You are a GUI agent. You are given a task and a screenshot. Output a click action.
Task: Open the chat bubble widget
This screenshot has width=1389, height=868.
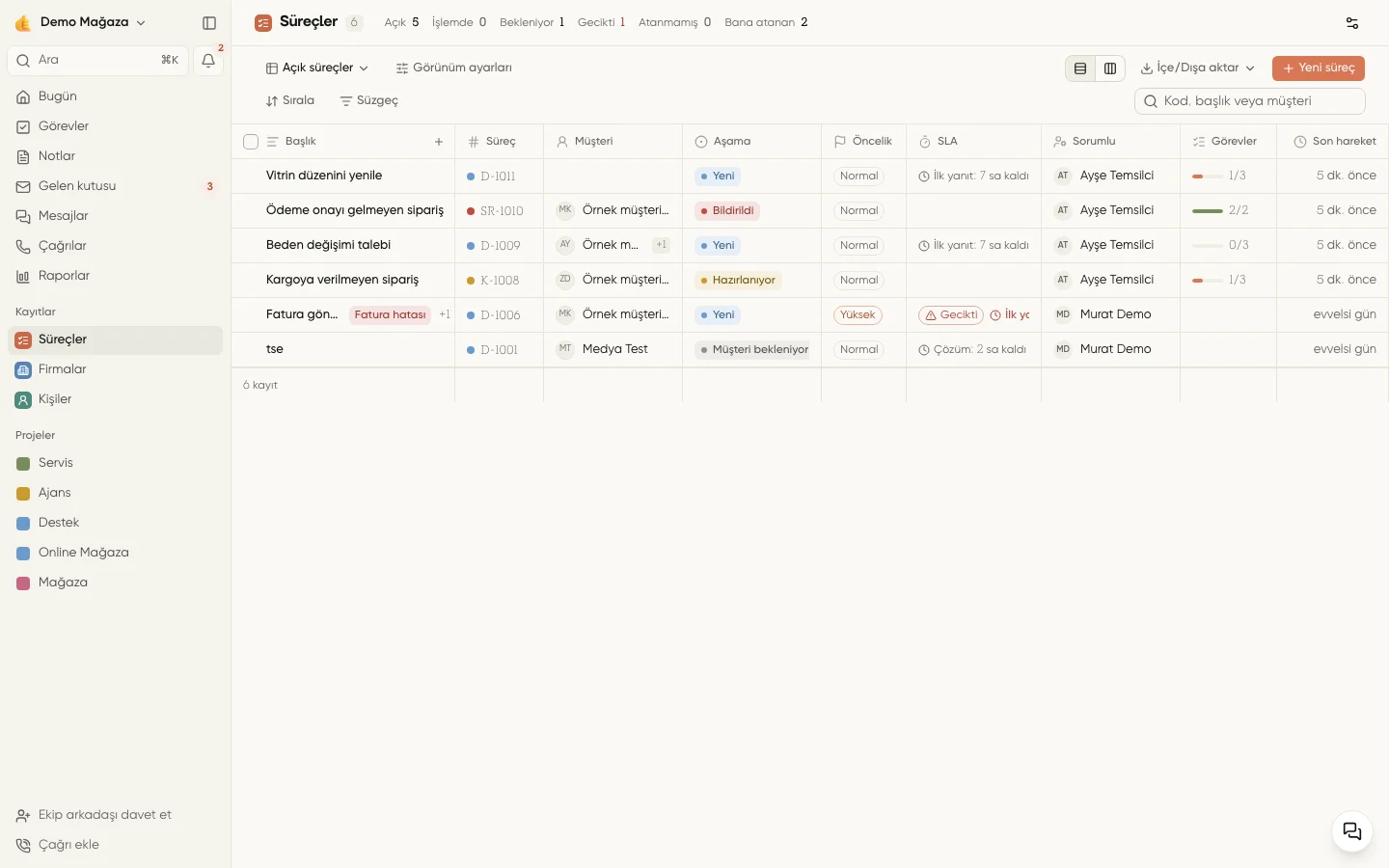(x=1352, y=831)
